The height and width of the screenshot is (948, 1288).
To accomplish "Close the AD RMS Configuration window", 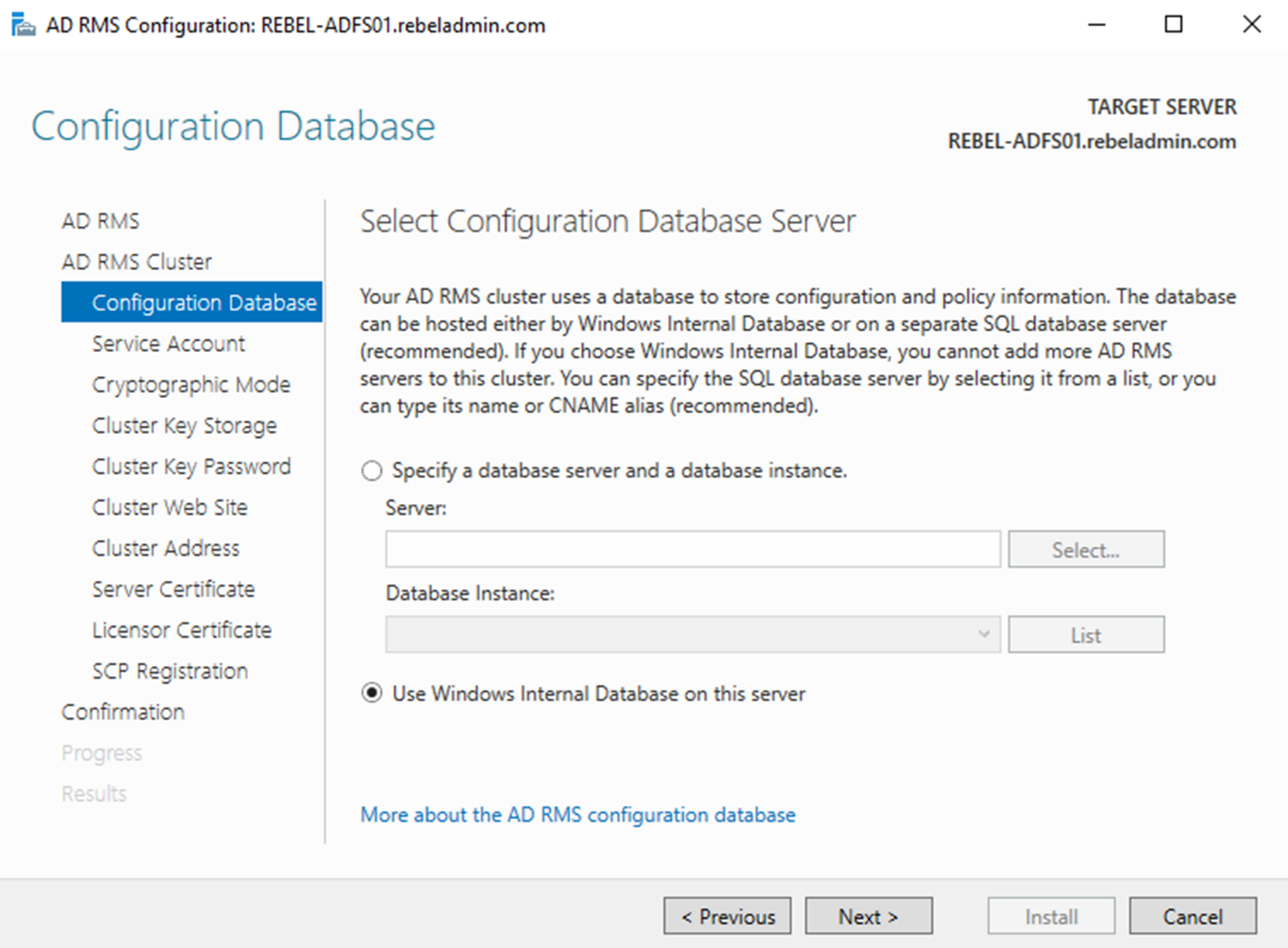I will (x=1252, y=24).
